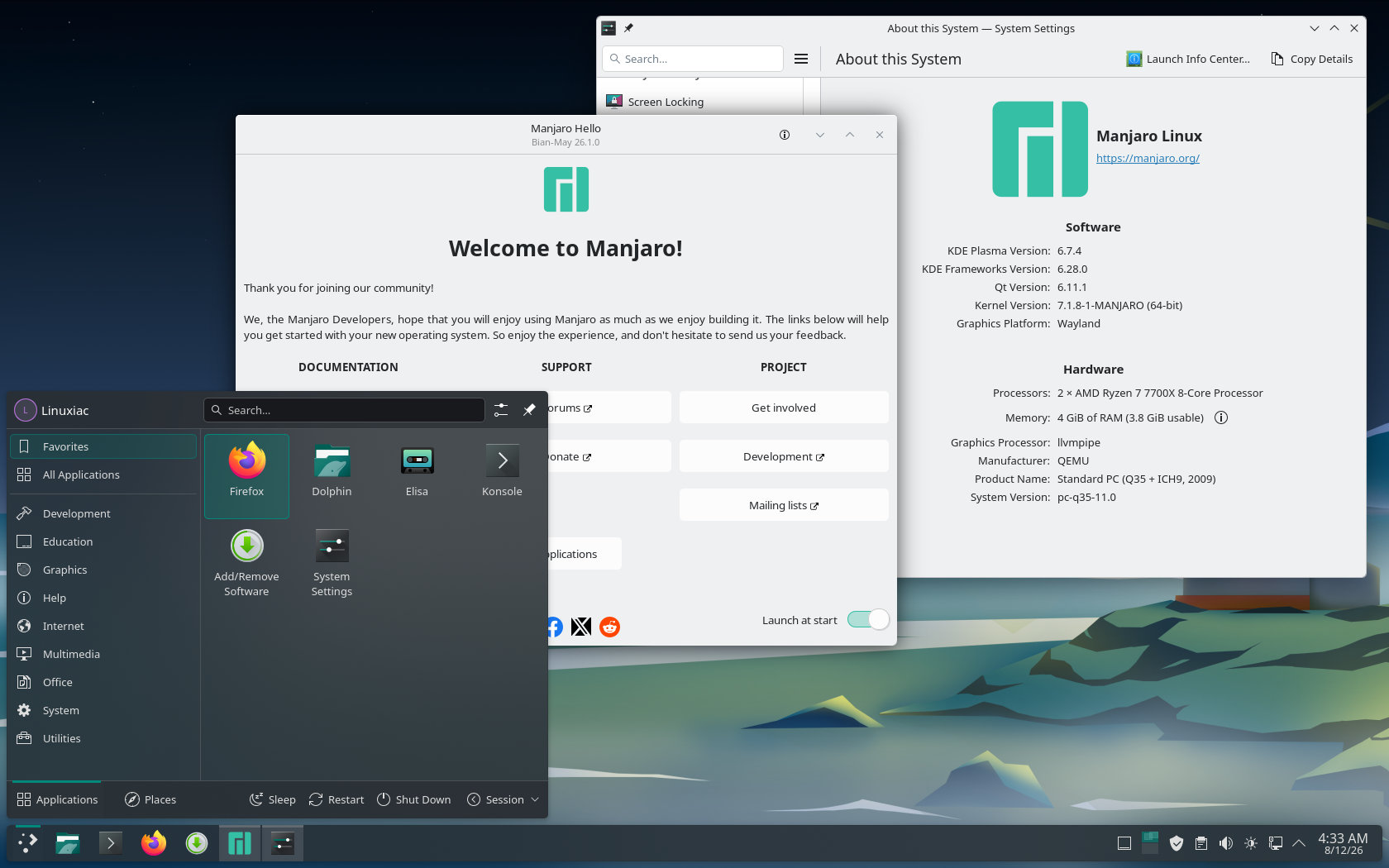Screen dimensions: 1389x868
Task: Open the System category in launcher
Action: tap(103, 710)
